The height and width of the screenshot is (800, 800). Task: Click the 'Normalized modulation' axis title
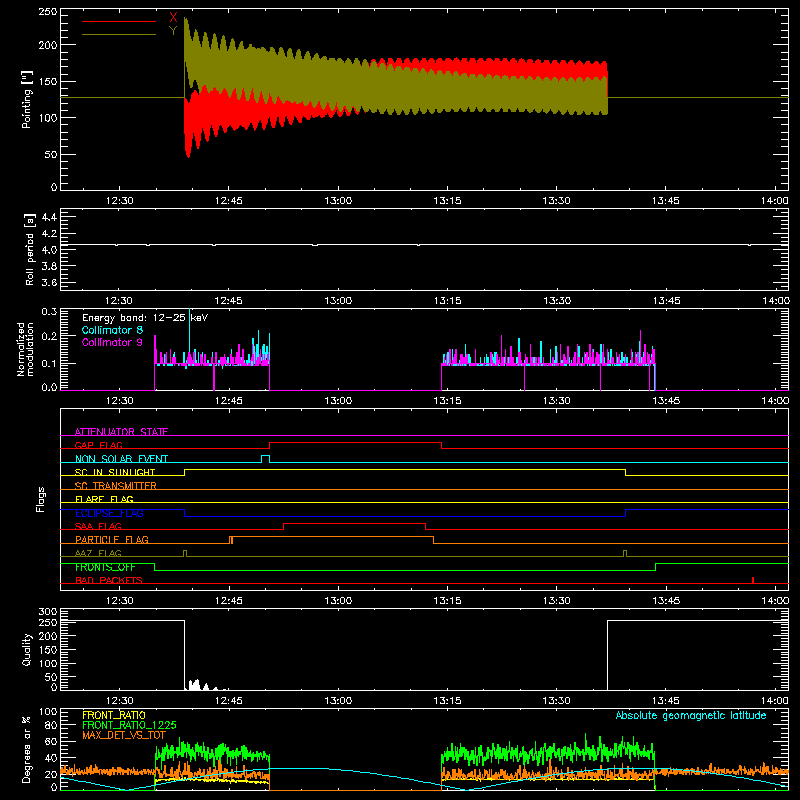(x=26, y=349)
